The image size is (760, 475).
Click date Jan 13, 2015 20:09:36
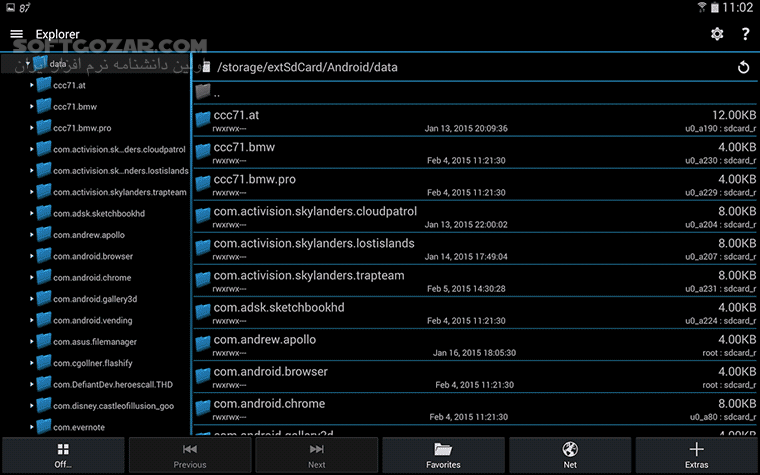[x=466, y=128]
